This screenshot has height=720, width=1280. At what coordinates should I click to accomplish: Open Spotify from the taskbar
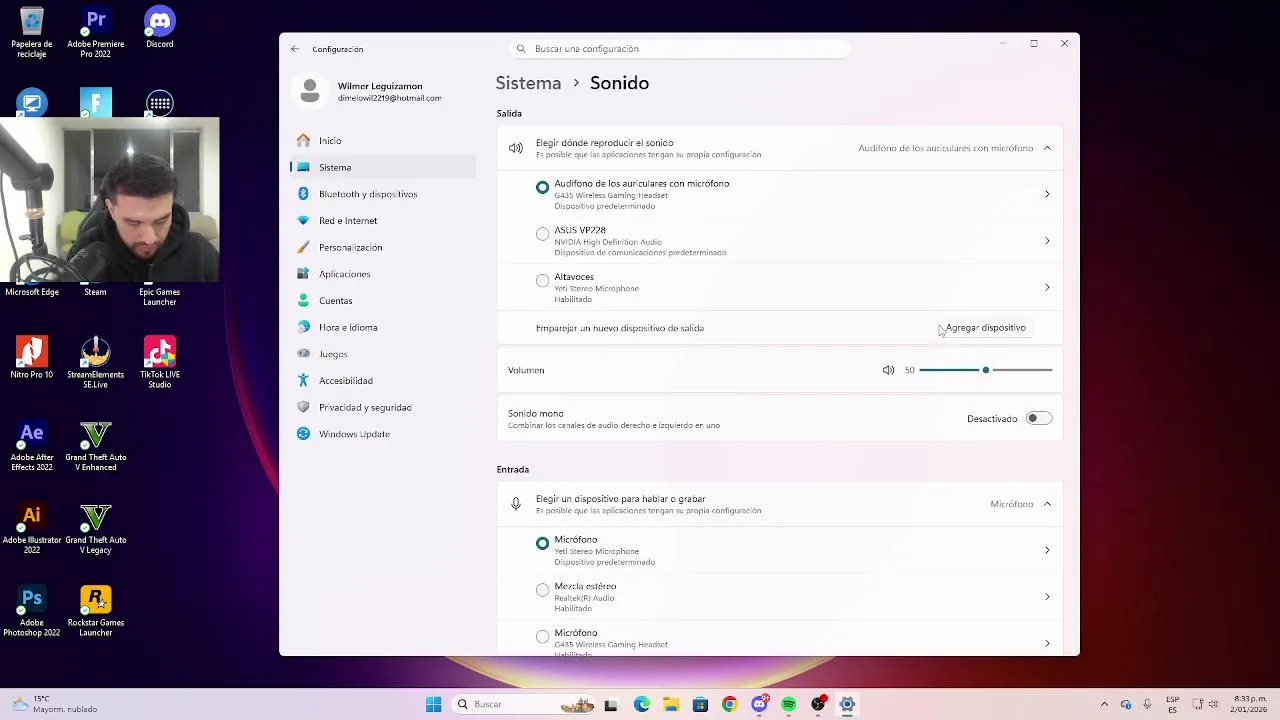pos(789,704)
